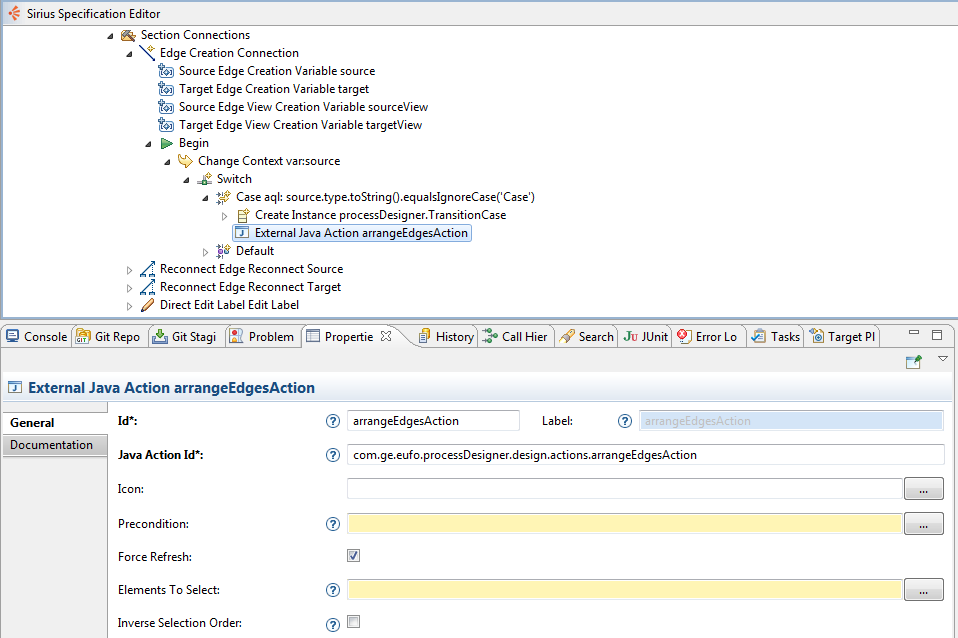This screenshot has width=958, height=638.
Task: Expand the Reconnect Edge Reconnect Target node
Action: (129, 288)
